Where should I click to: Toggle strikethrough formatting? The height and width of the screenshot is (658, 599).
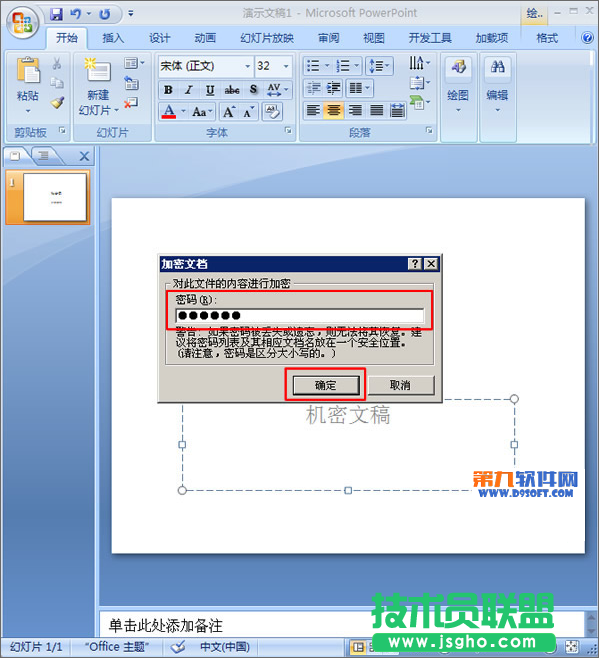pos(232,89)
